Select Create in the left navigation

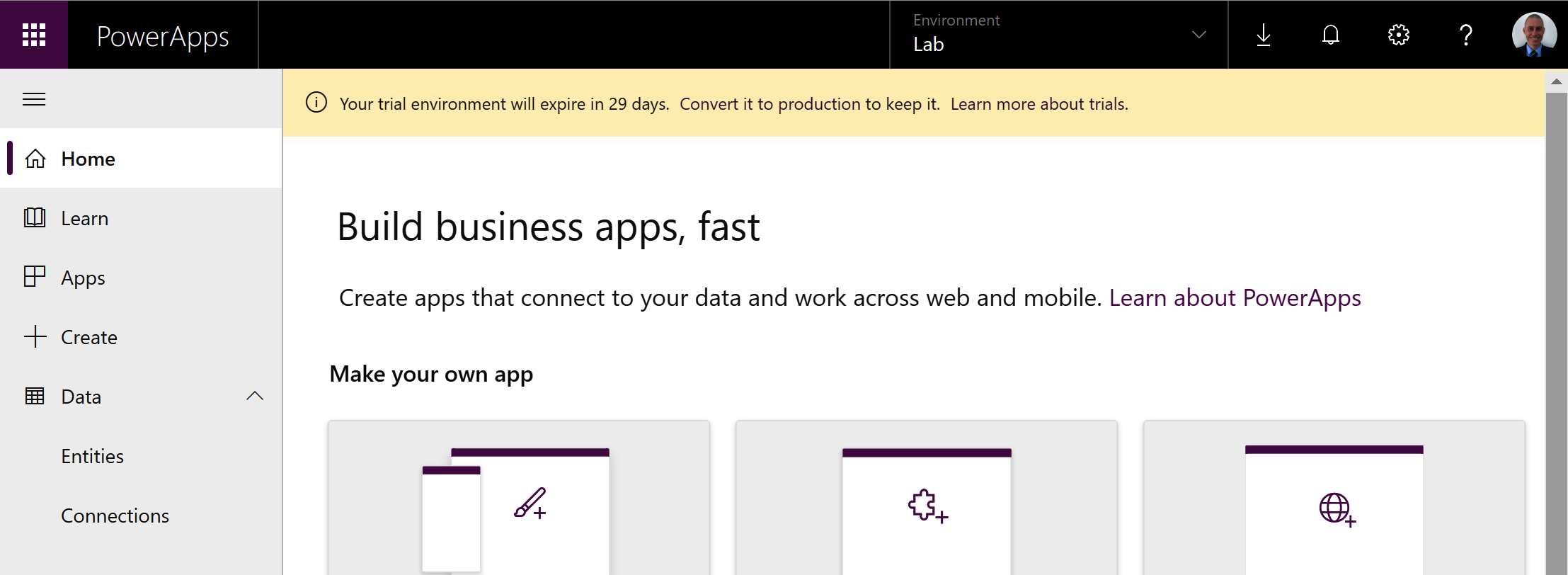(x=141, y=337)
